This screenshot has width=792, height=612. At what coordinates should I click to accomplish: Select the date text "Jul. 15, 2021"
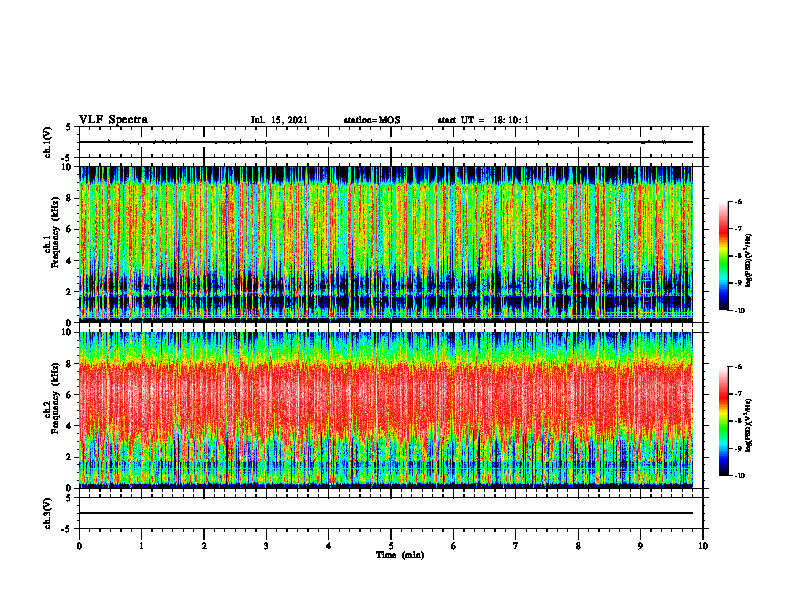(279, 120)
